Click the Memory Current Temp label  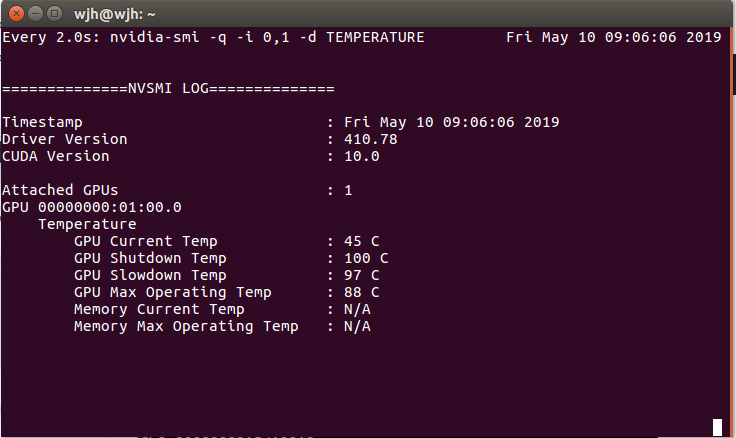tap(159, 310)
